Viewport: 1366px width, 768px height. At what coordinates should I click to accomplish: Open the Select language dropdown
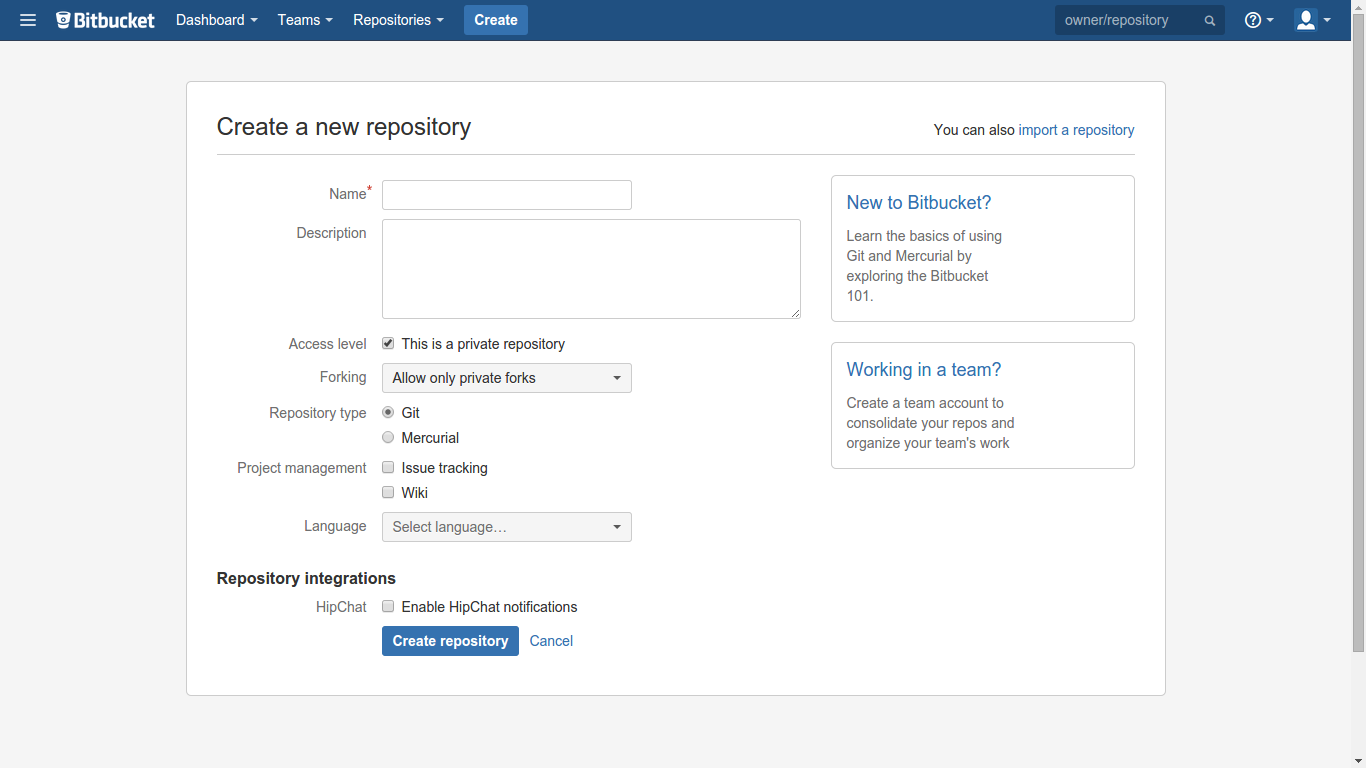click(507, 527)
